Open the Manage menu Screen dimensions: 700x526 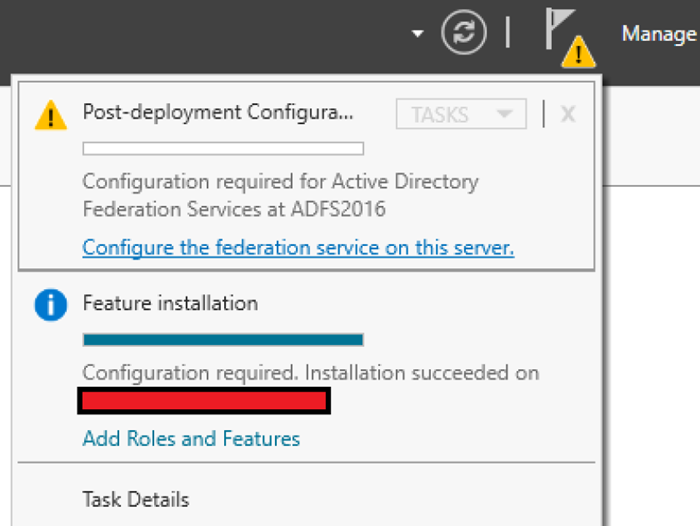[659, 34]
